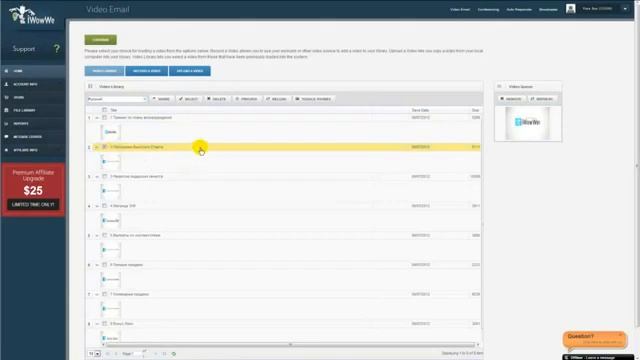This screenshot has height=360, width=640.
Task: Click thumbnail under video row 4
Action: point(111,220)
